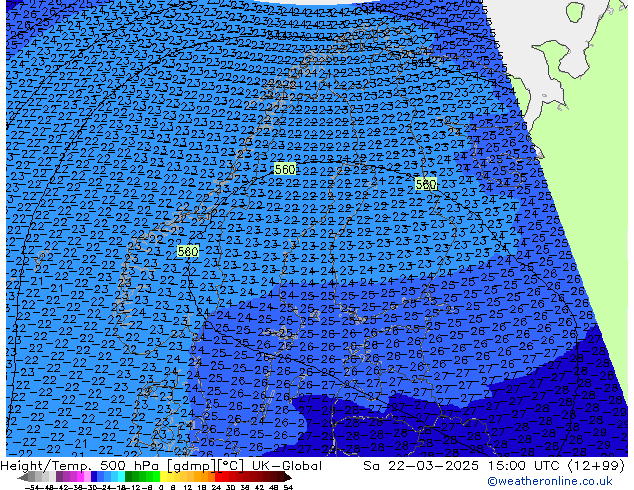Pick the bright yellow swatch in the temperature scale

pyautogui.click(x=163, y=477)
